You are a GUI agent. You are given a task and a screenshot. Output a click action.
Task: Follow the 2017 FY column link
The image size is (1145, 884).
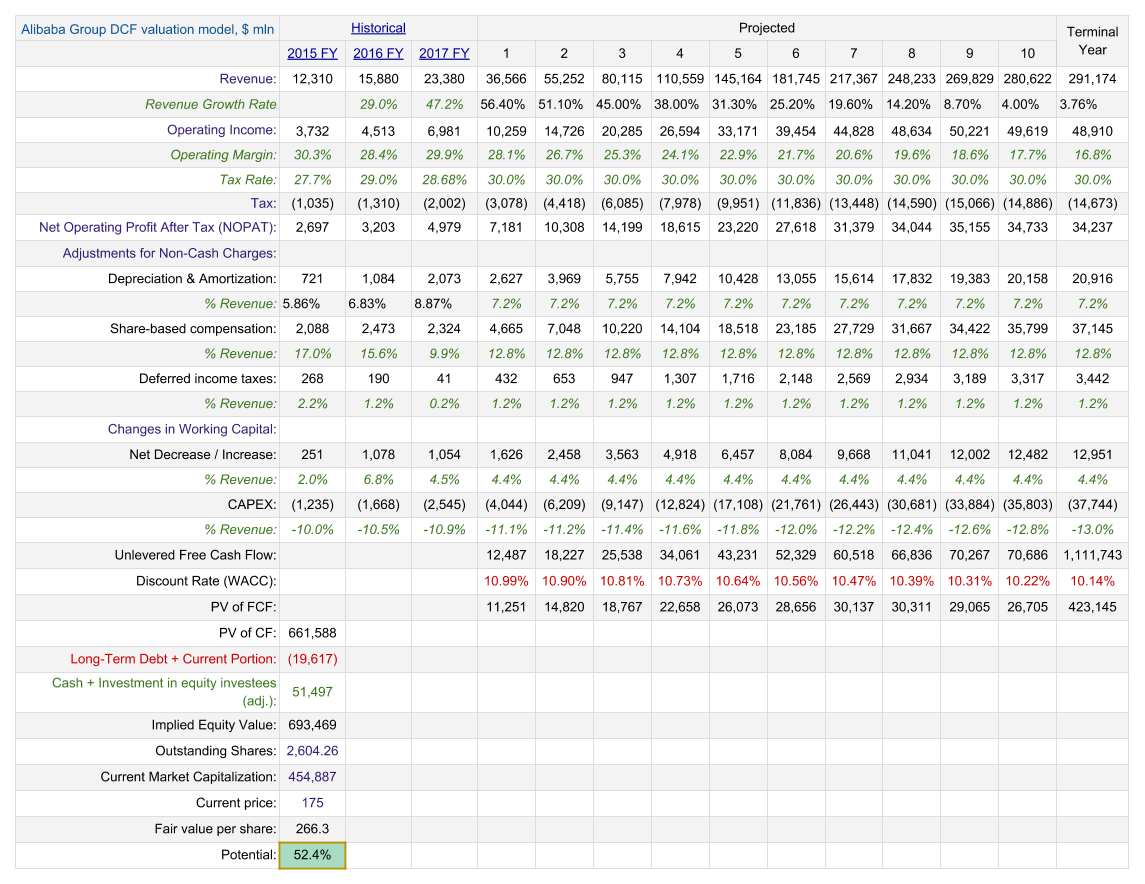tap(444, 53)
